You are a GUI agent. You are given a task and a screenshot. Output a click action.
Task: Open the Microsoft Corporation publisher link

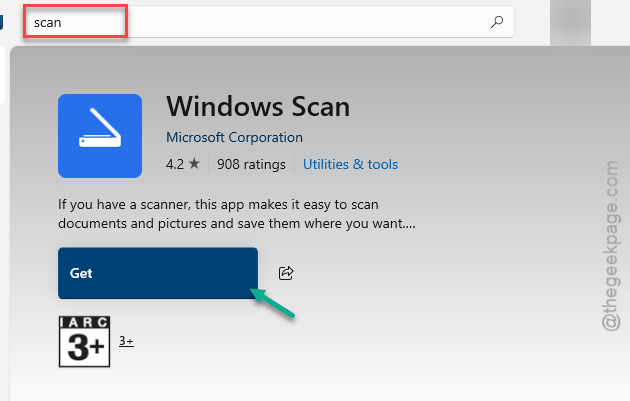(x=234, y=137)
